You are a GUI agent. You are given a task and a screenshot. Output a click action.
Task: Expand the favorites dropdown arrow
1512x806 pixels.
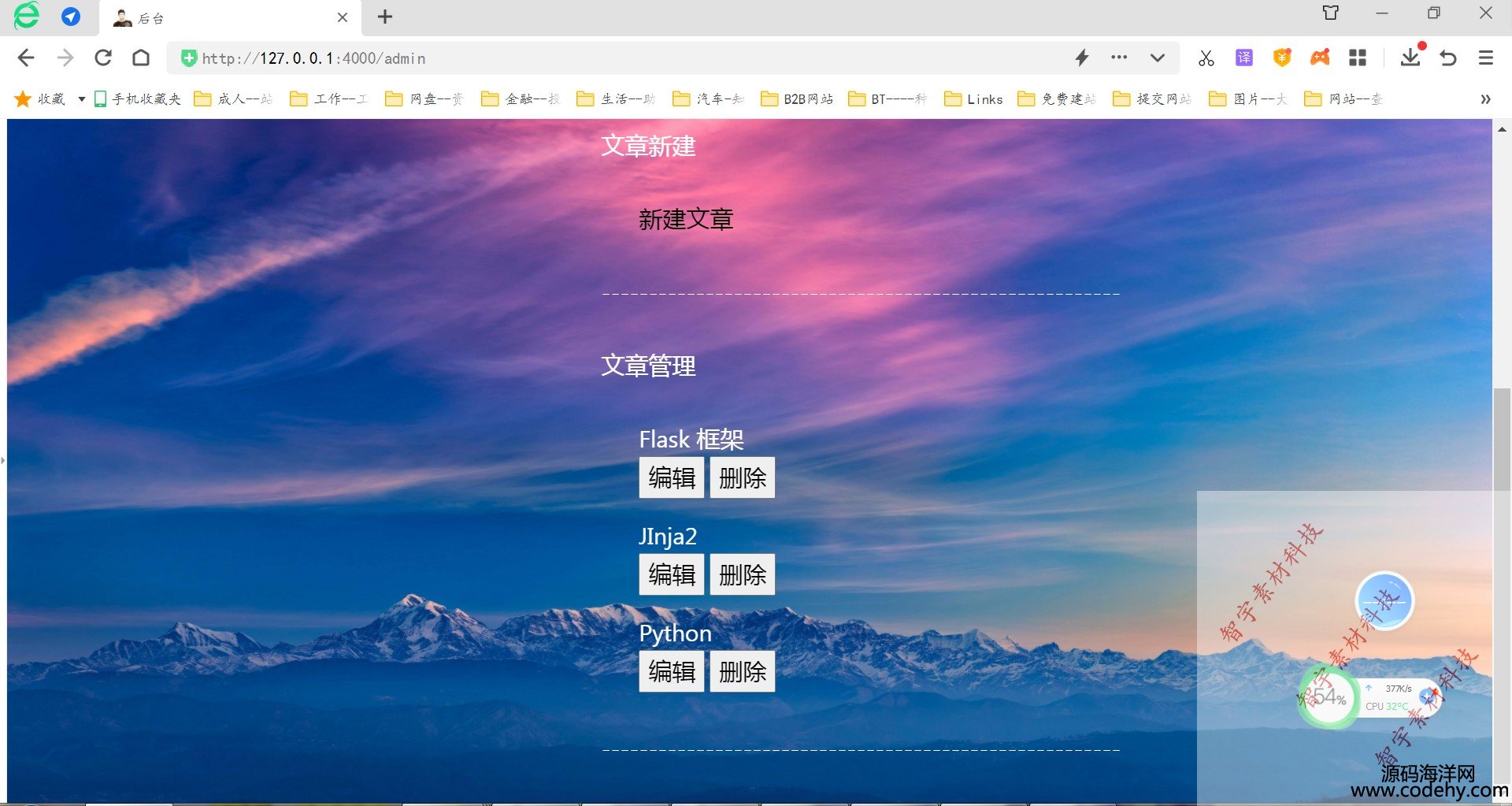pos(81,98)
